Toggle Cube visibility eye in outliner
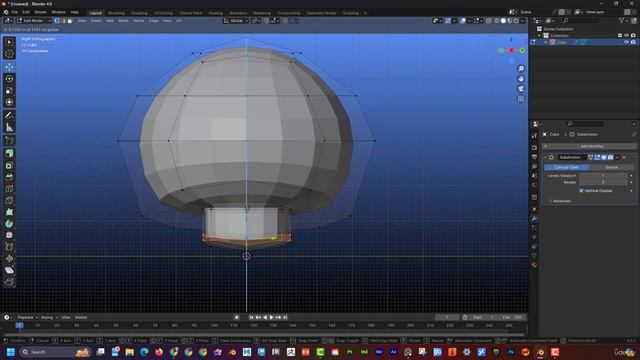The height and width of the screenshot is (360, 640). (x=626, y=42)
